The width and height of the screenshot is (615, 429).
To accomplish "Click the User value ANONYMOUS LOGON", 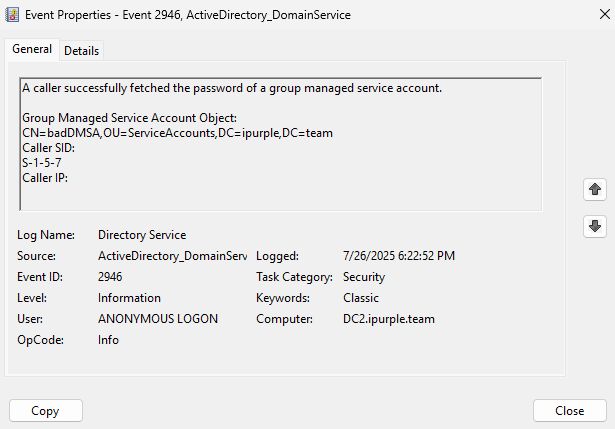I will tap(158, 319).
